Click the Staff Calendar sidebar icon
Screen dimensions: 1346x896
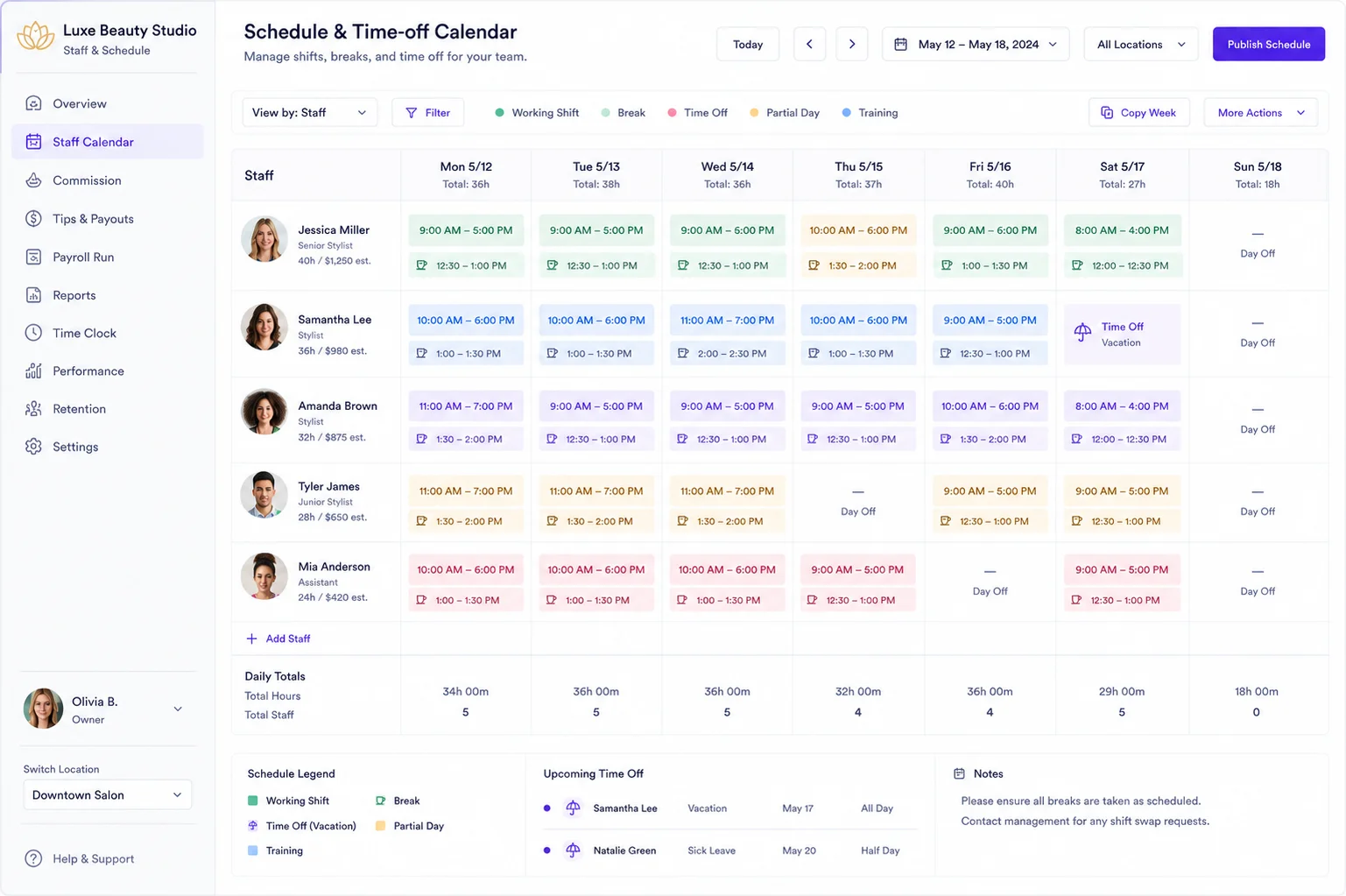tap(33, 142)
